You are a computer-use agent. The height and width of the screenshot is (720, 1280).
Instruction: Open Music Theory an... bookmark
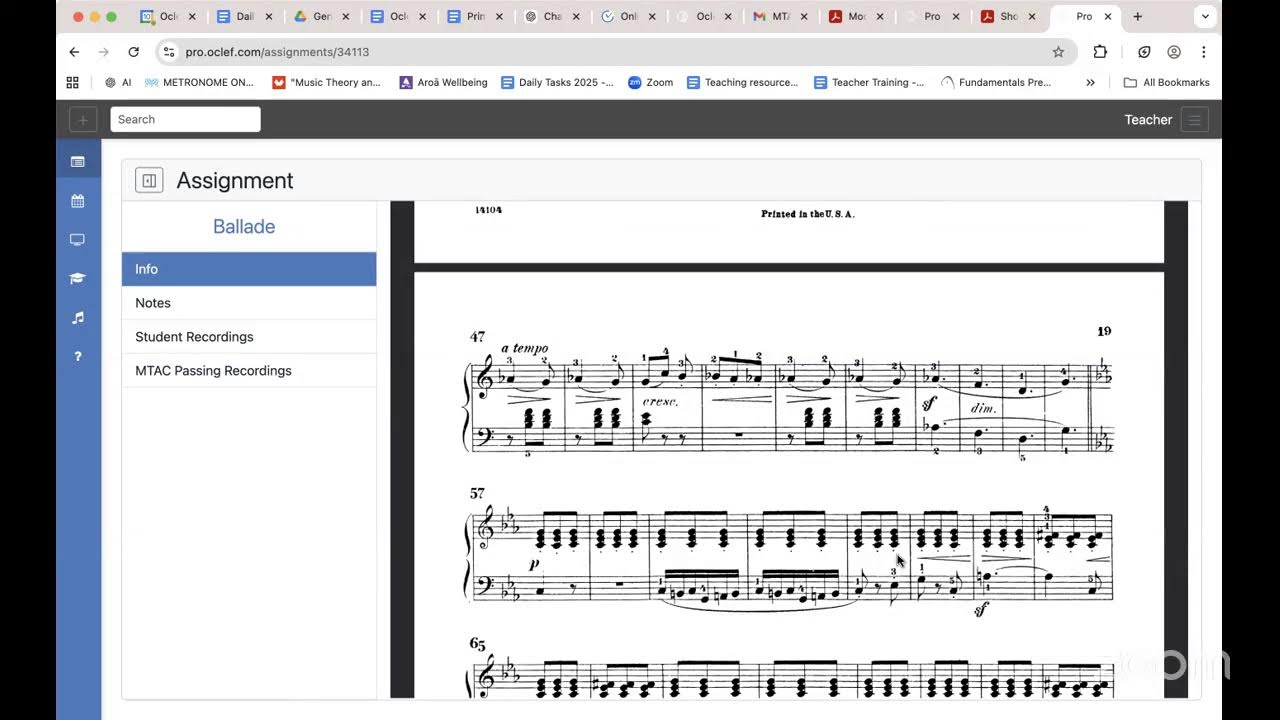pos(326,83)
